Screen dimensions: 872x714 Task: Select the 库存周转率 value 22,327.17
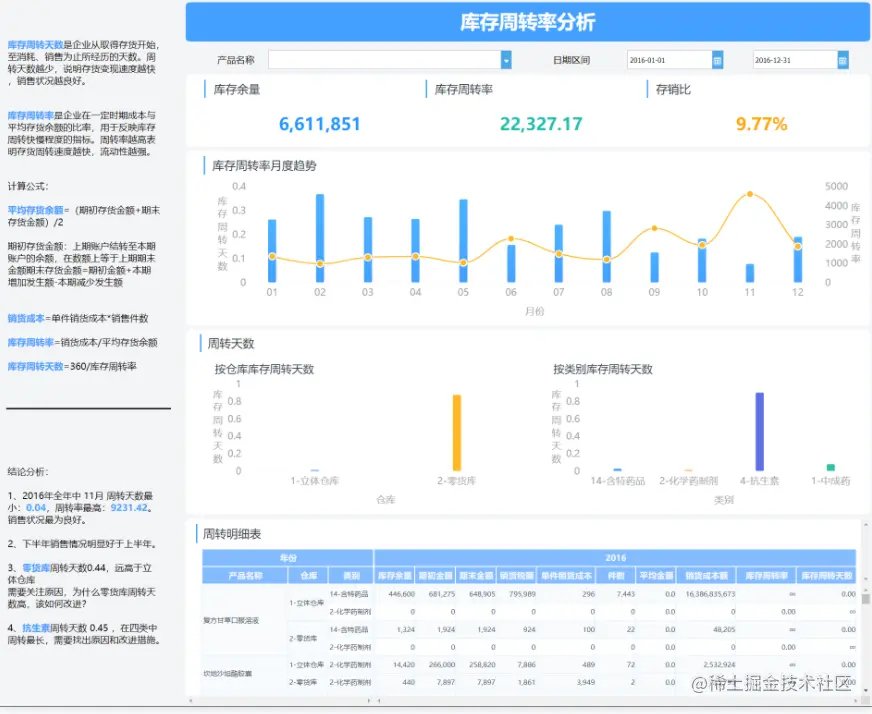(x=541, y=123)
